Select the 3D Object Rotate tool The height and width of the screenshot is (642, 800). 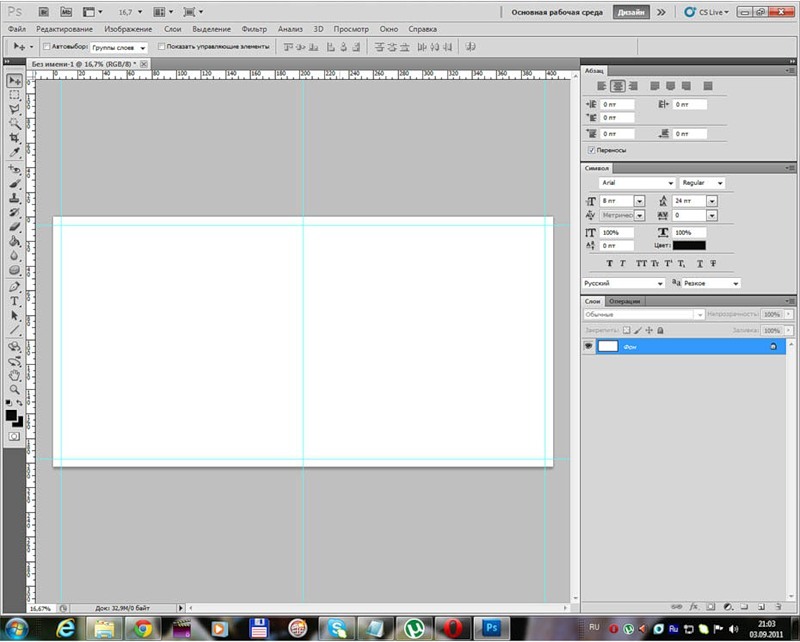pyautogui.click(x=14, y=347)
